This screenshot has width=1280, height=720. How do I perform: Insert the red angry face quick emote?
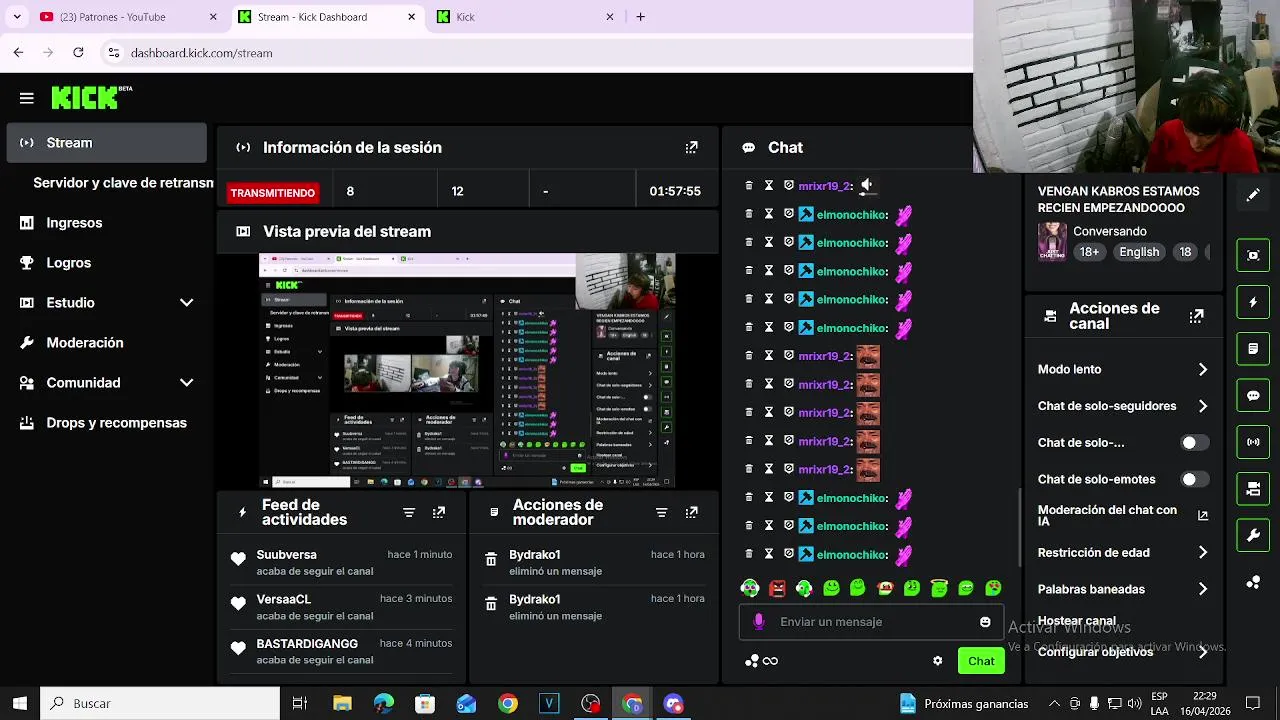click(777, 588)
